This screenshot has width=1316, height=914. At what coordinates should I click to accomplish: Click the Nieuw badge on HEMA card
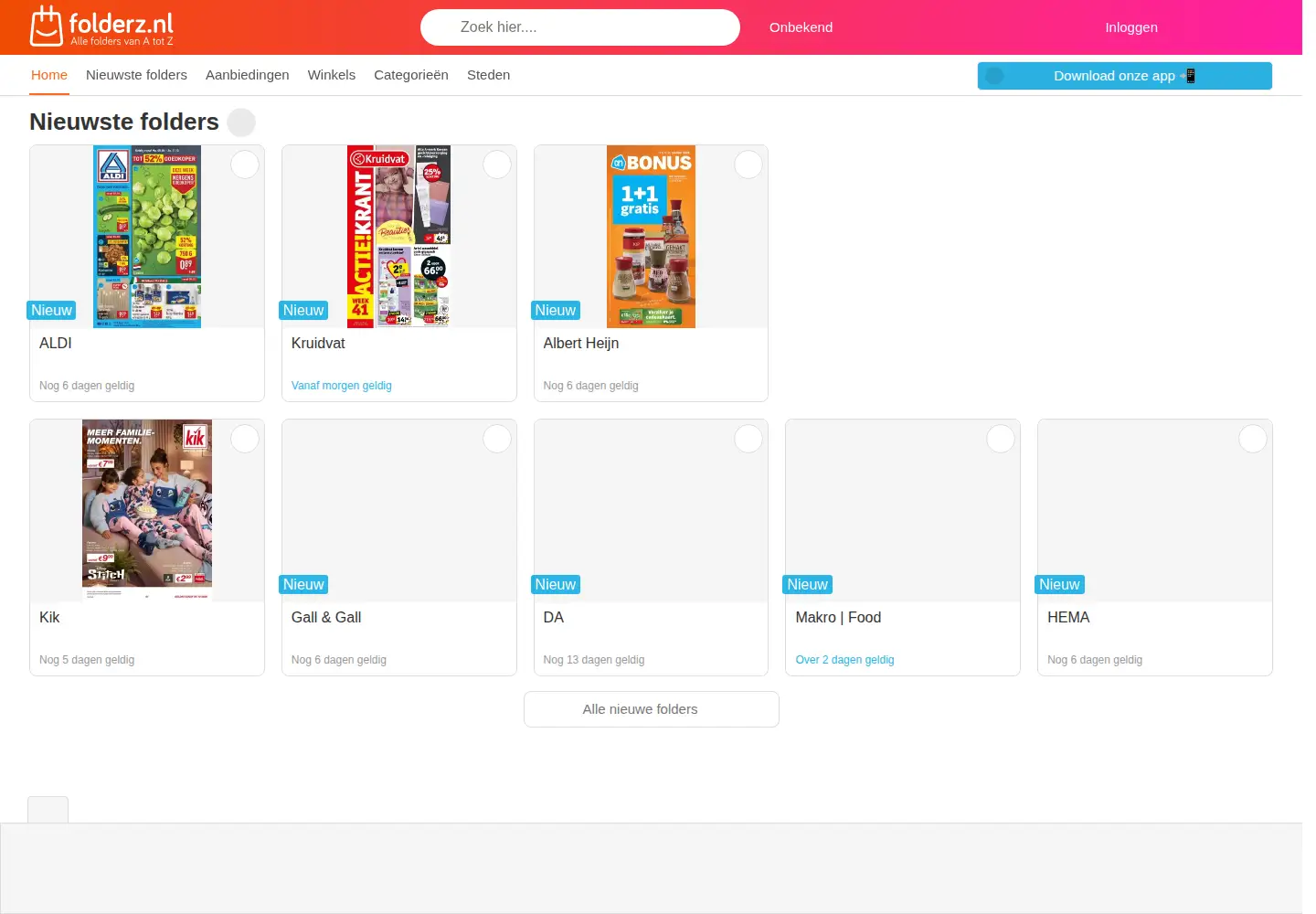[1059, 585]
